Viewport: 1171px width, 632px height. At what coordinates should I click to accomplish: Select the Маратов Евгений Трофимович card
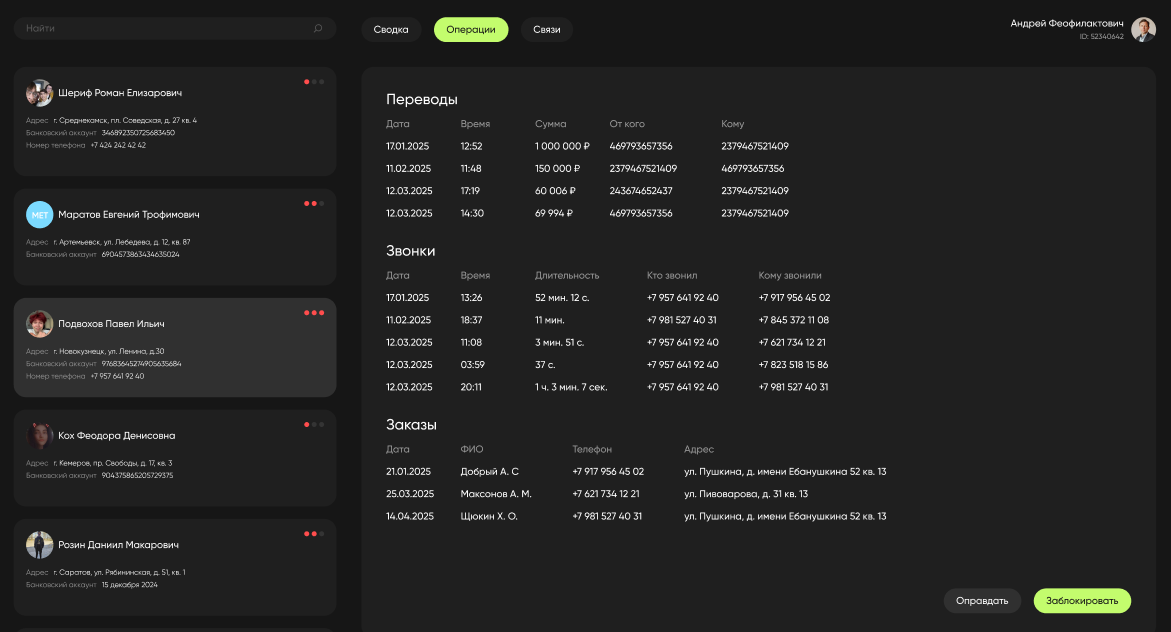click(x=175, y=237)
